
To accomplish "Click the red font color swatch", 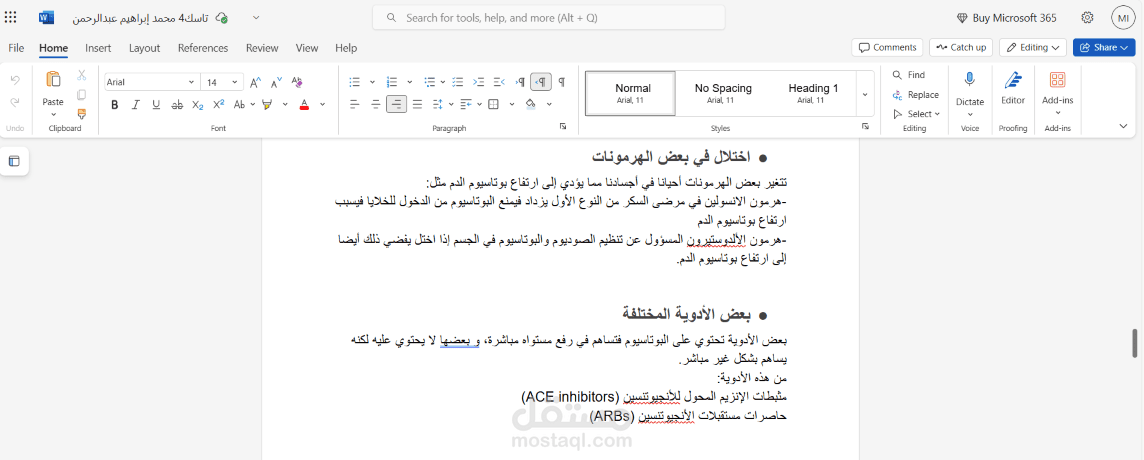I will (x=304, y=104).
